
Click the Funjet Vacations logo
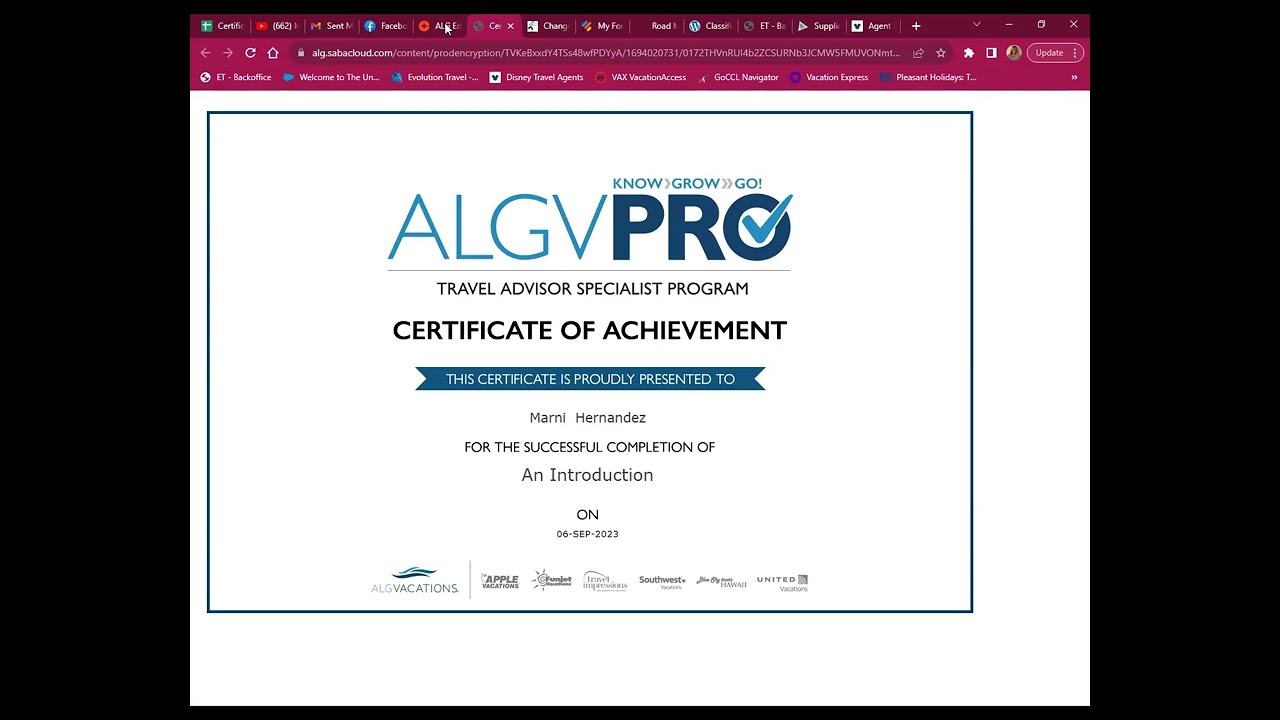(x=552, y=580)
